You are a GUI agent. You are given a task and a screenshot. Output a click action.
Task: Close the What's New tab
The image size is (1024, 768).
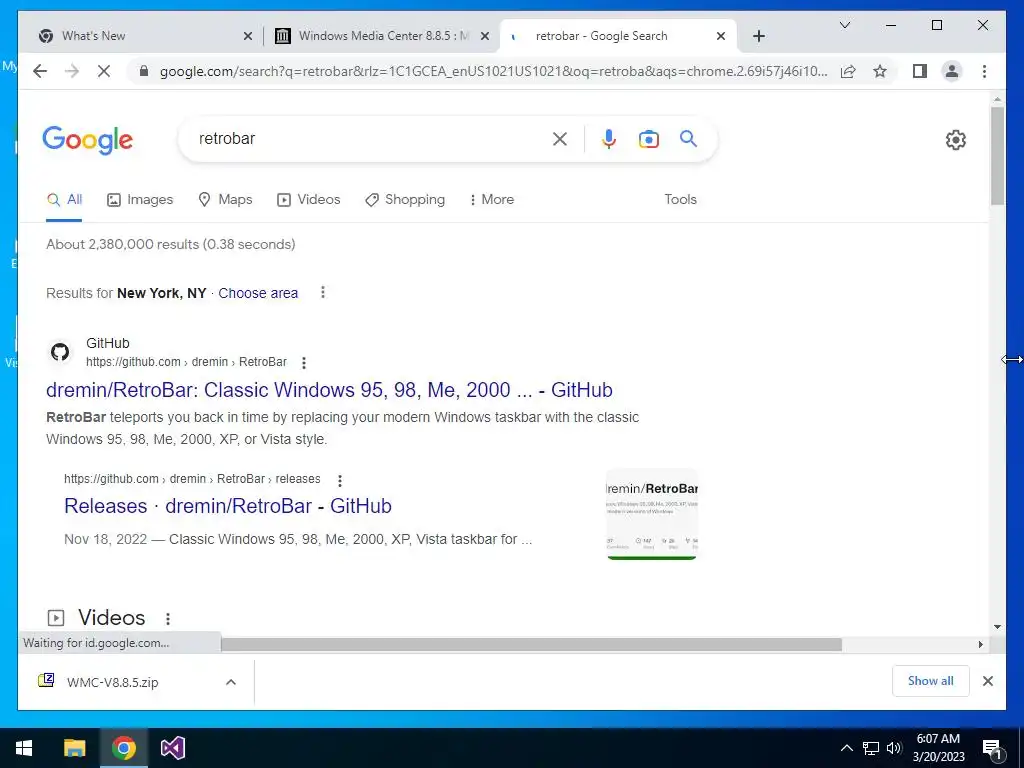(x=248, y=36)
